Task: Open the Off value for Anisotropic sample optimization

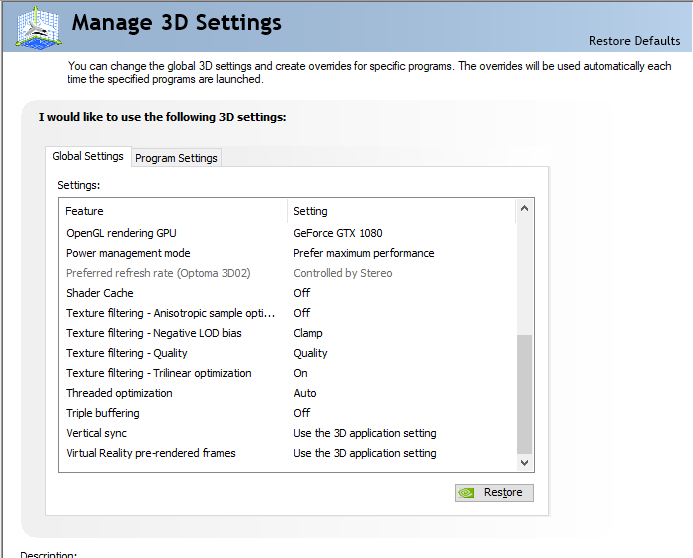Action: coord(301,313)
